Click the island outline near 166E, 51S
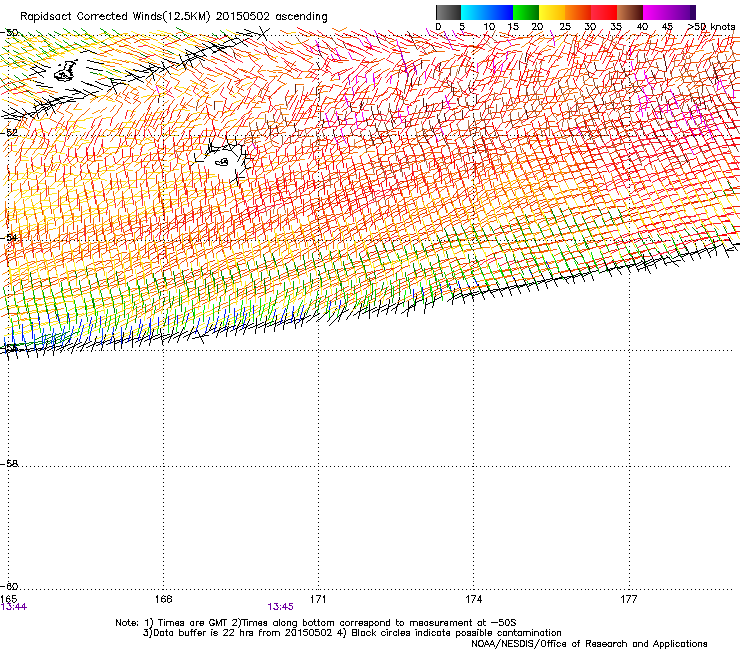Screen dimensions: 740x650 click(65, 71)
